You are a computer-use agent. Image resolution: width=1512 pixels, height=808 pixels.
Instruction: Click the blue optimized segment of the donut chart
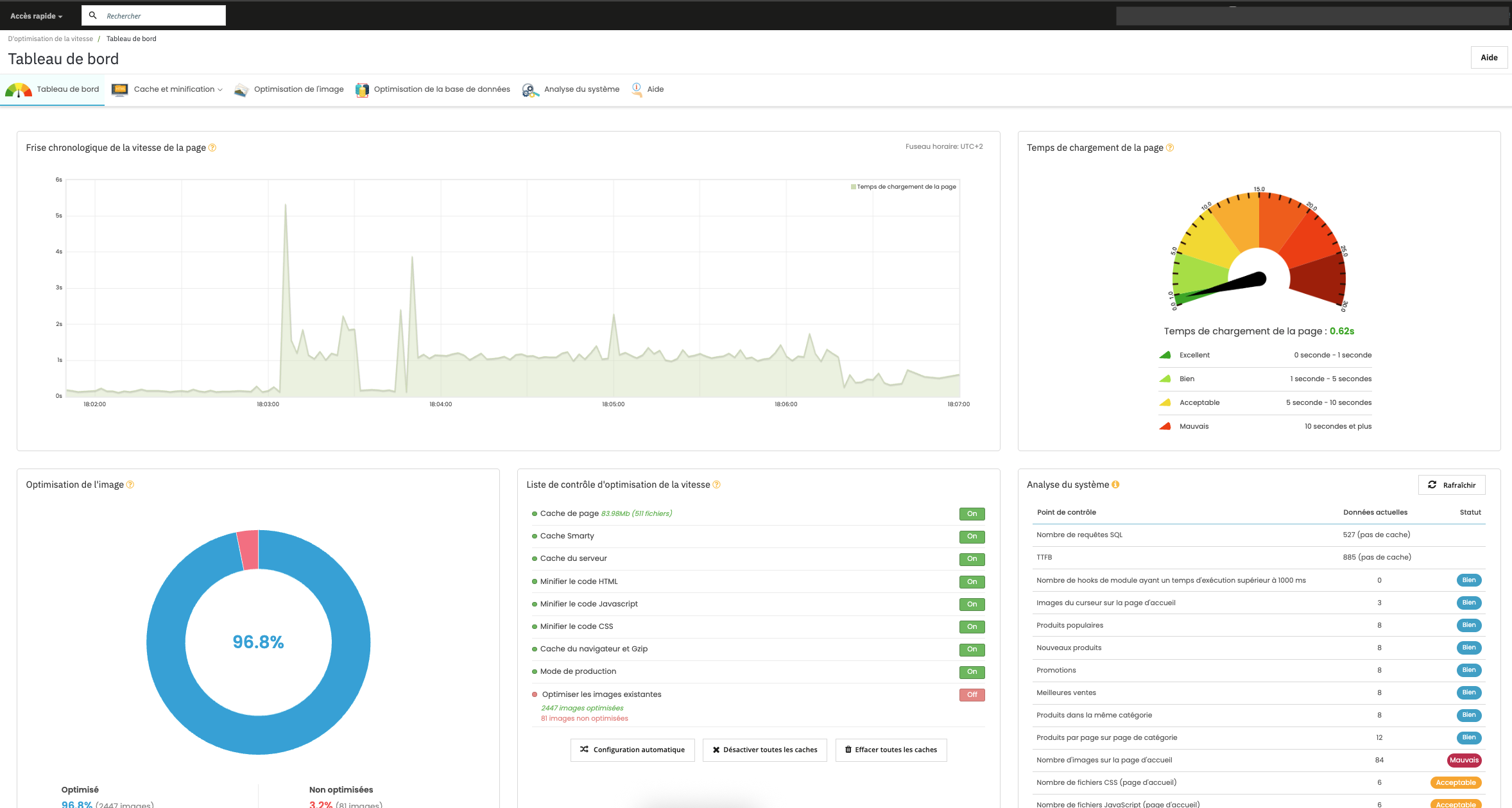(x=259, y=734)
